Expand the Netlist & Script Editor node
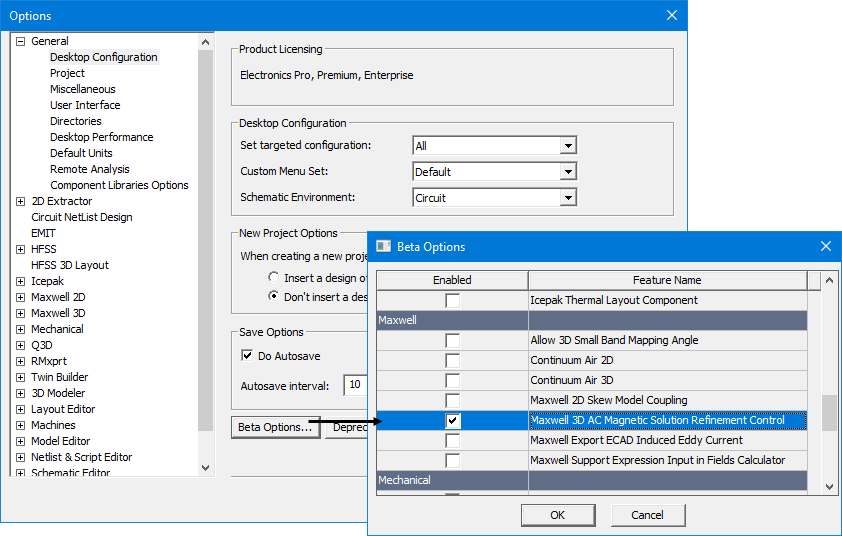842x536 pixels. tap(20, 458)
